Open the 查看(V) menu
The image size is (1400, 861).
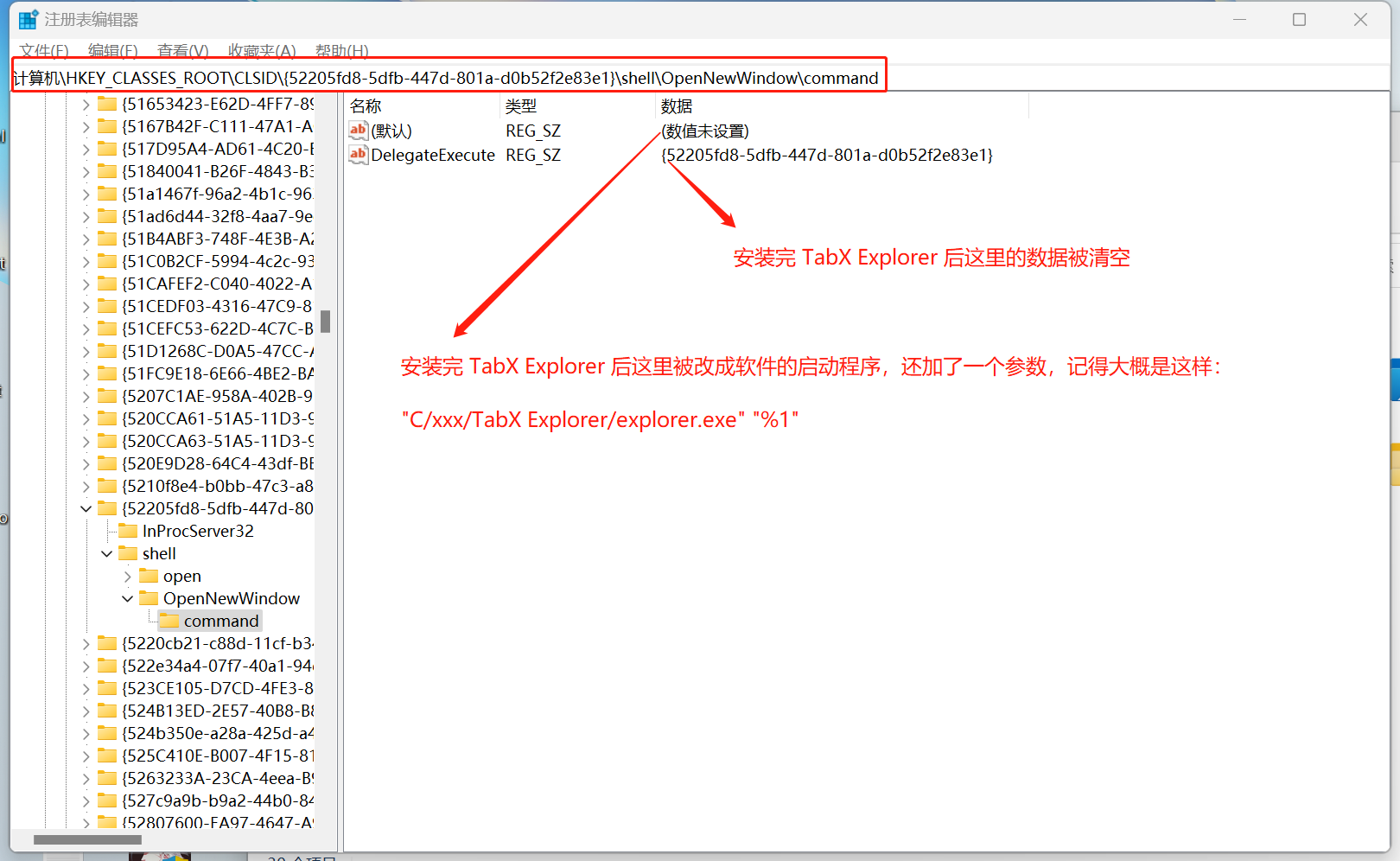pos(183,51)
